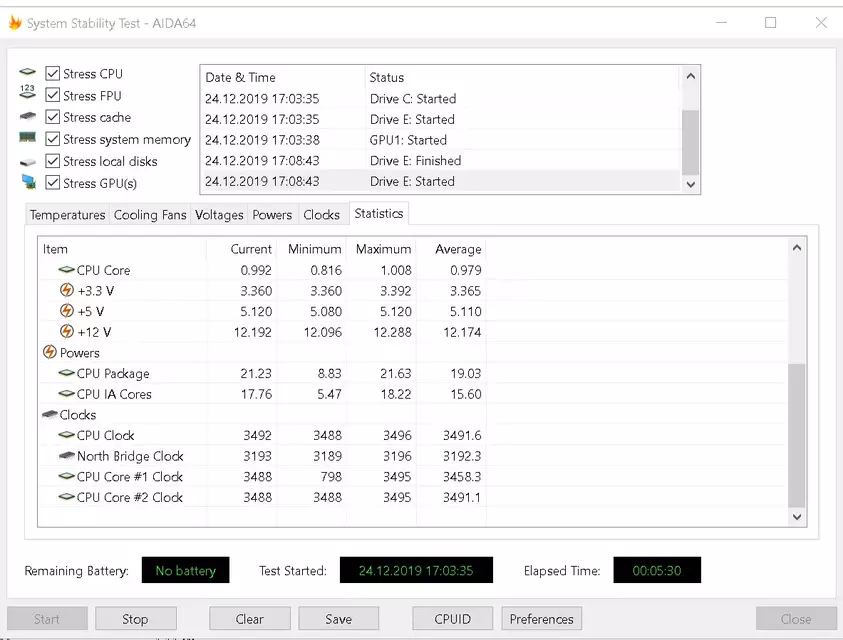Select the log entry at 24.12.2019 17:08:43 'Drive E: Started'
Image resolution: width=843 pixels, height=640 pixels.
[441, 181]
